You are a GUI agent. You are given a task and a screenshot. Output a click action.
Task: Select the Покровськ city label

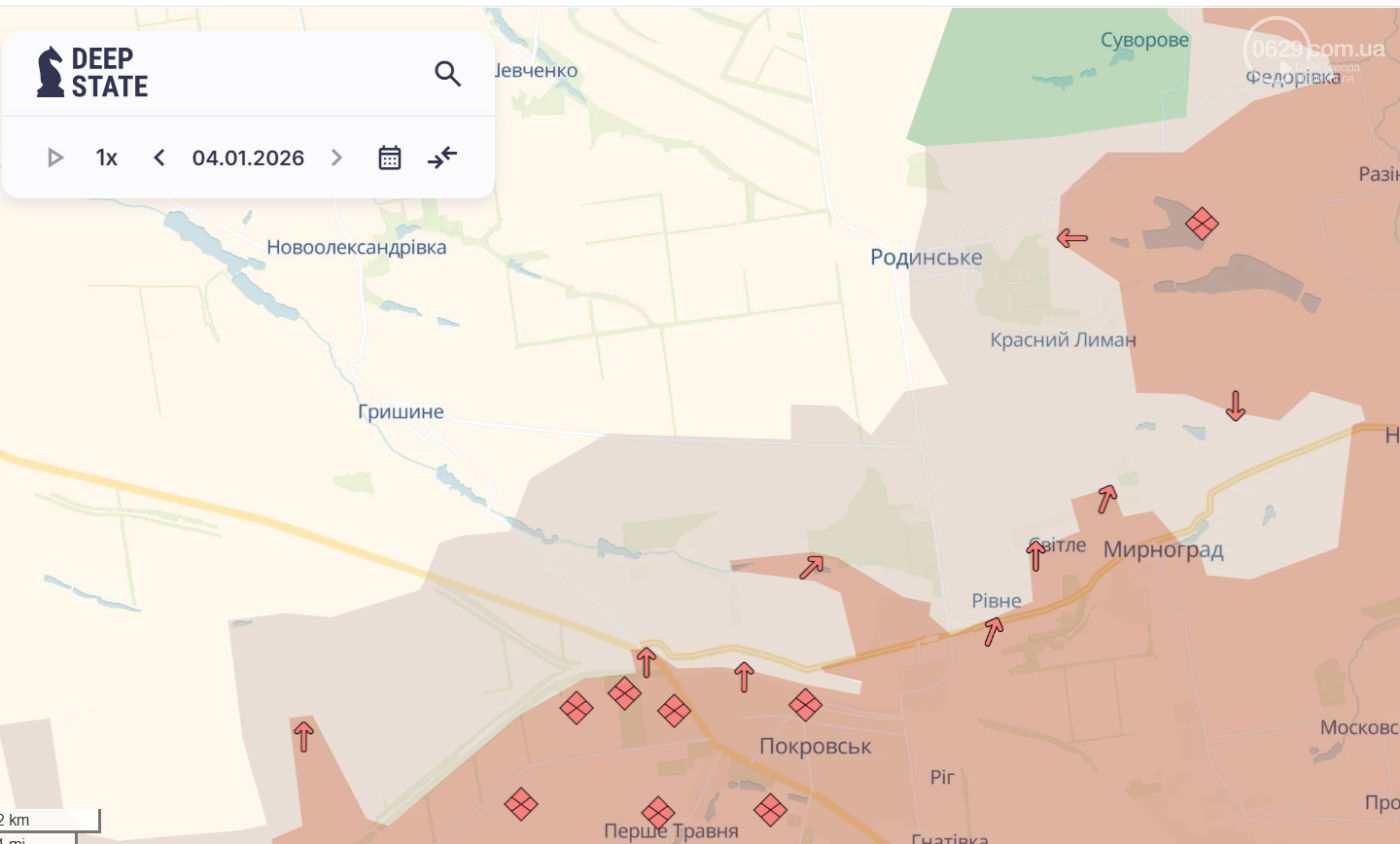pyautogui.click(x=815, y=746)
